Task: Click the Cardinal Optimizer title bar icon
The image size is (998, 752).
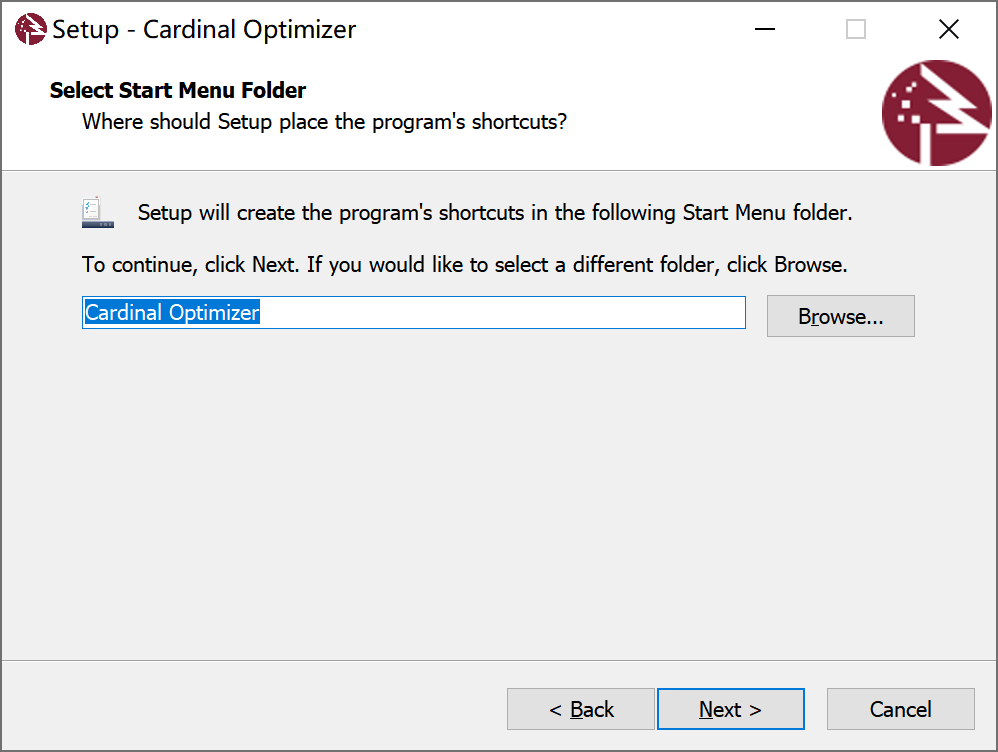Action: click(31, 30)
